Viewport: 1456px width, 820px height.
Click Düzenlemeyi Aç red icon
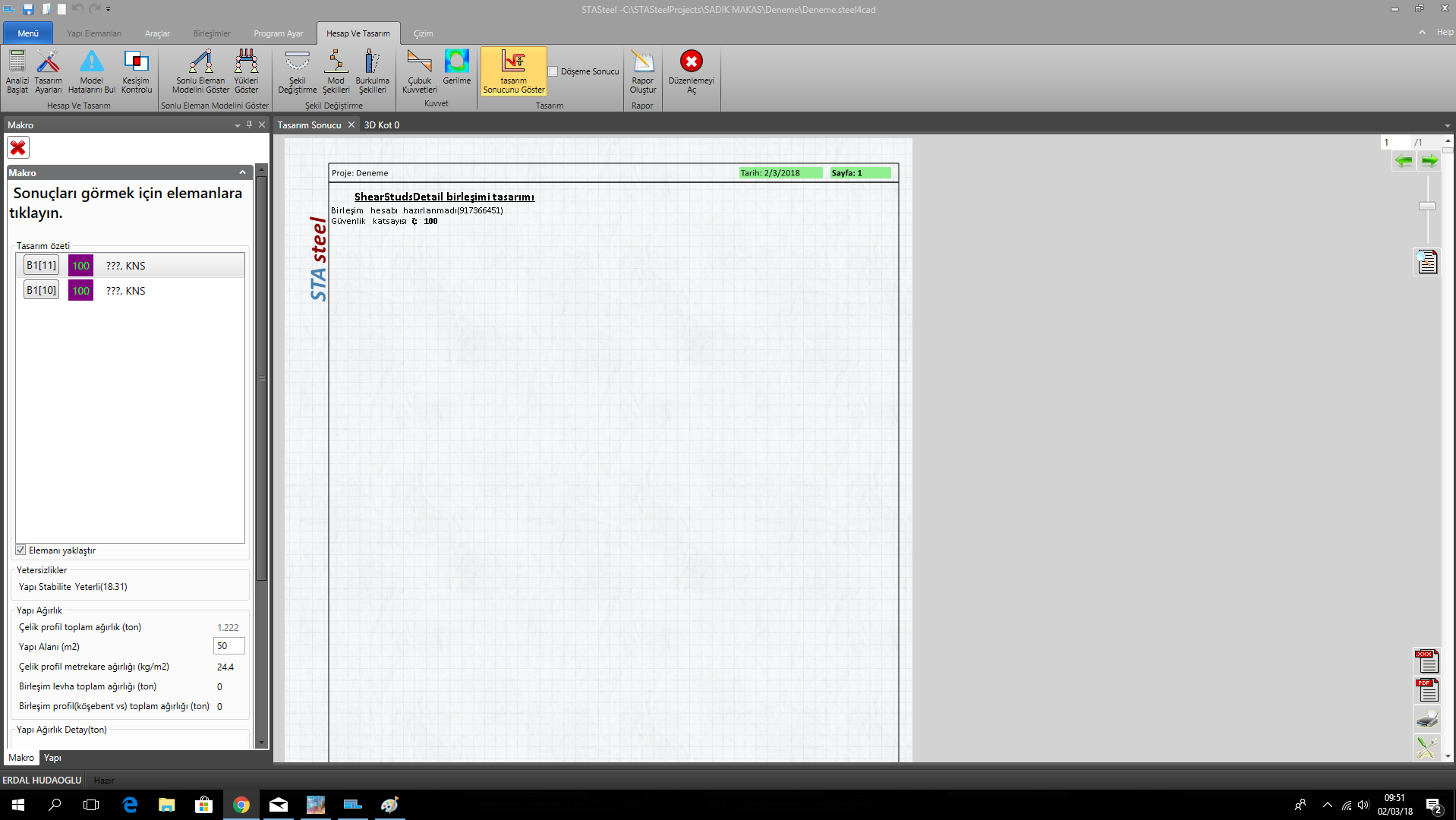click(x=691, y=71)
